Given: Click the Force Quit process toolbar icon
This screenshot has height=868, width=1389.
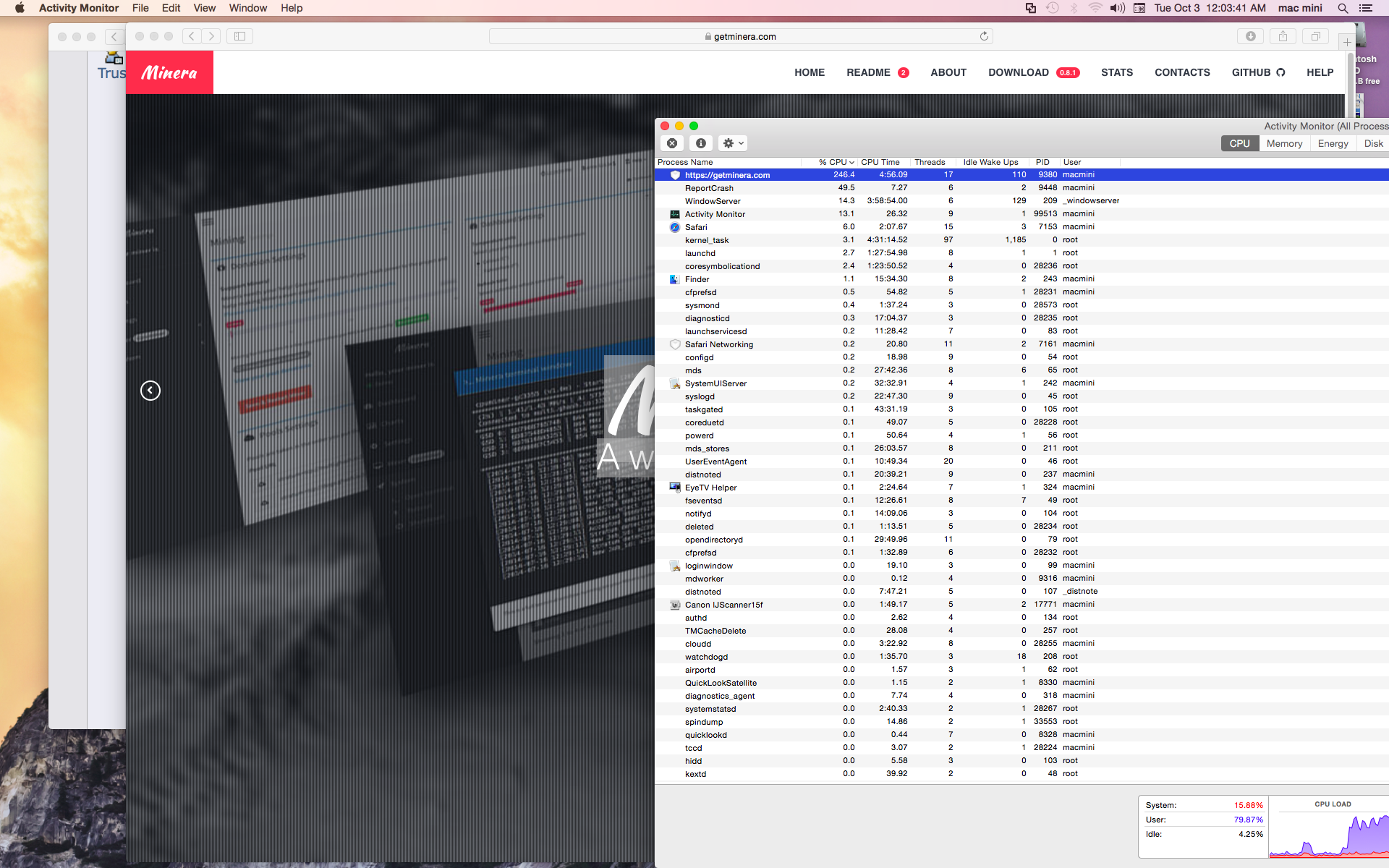Looking at the screenshot, I should tap(672, 143).
